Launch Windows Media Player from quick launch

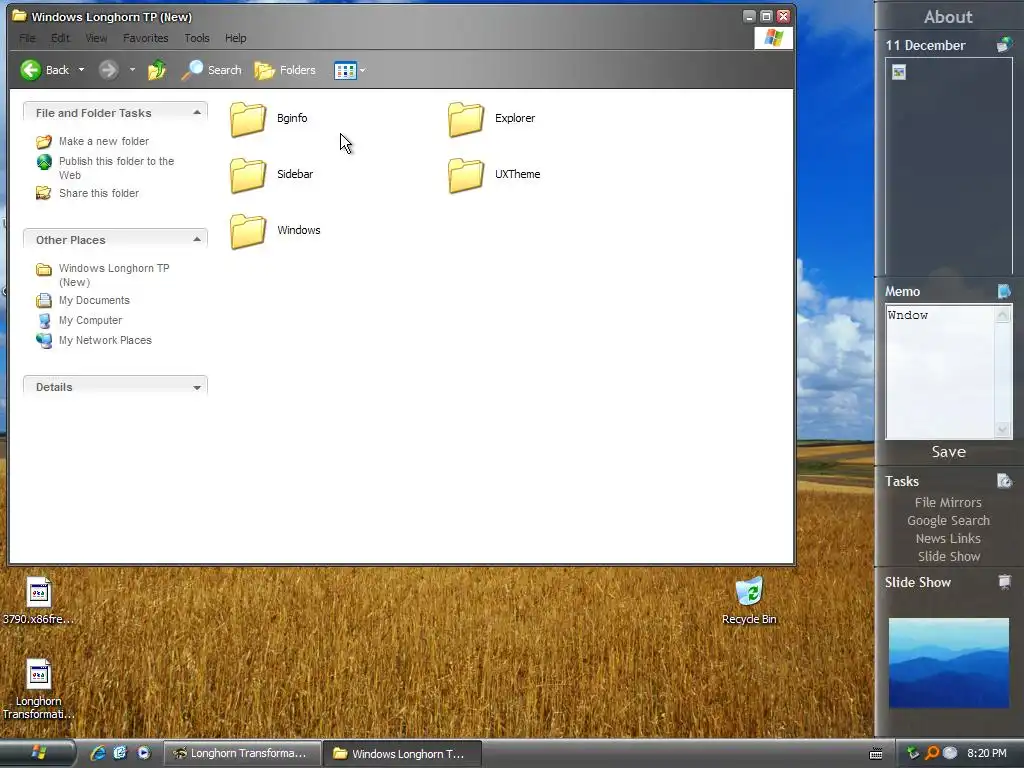pos(144,753)
